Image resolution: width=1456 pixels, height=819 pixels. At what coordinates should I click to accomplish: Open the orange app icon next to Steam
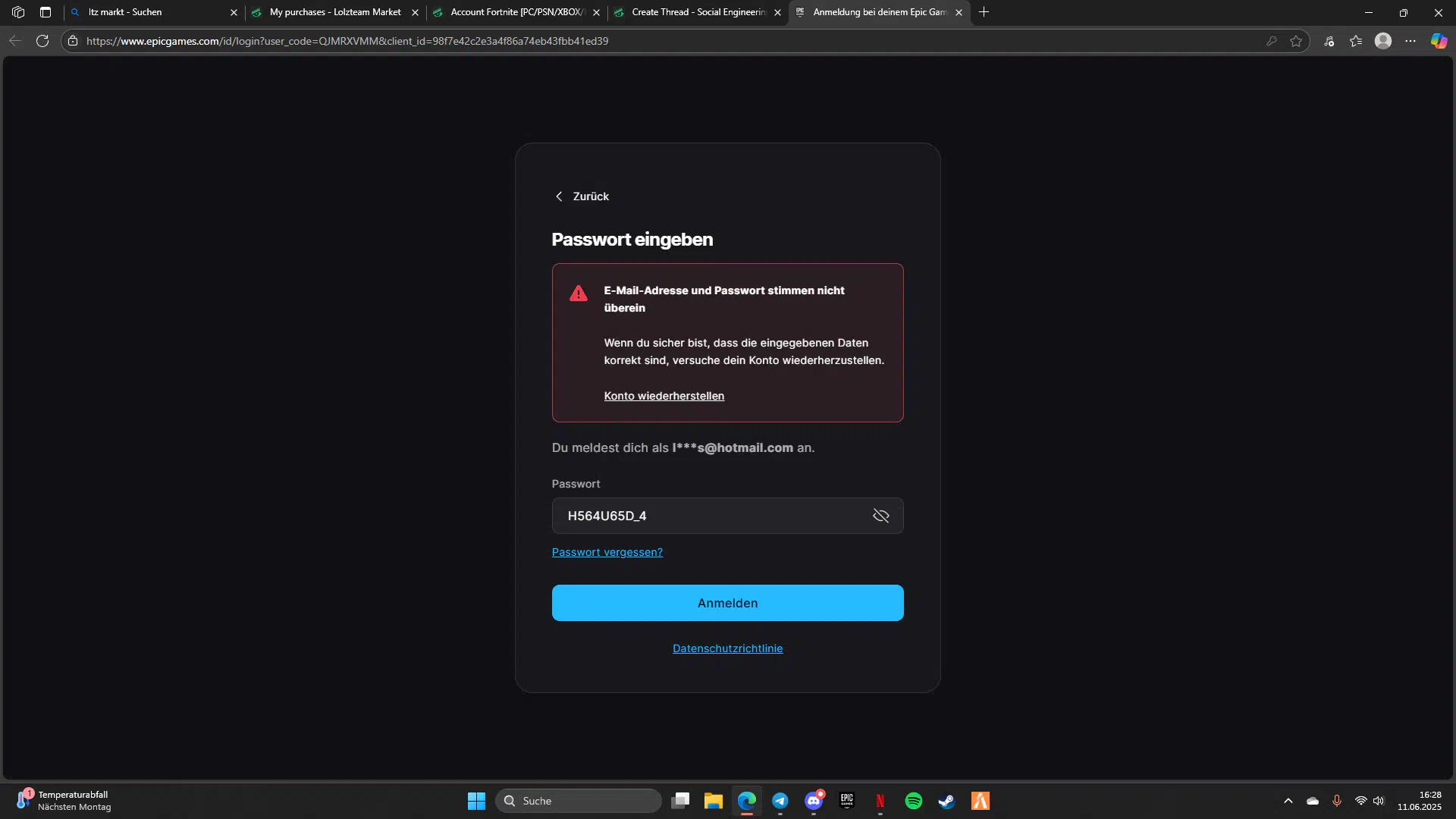pyautogui.click(x=981, y=801)
